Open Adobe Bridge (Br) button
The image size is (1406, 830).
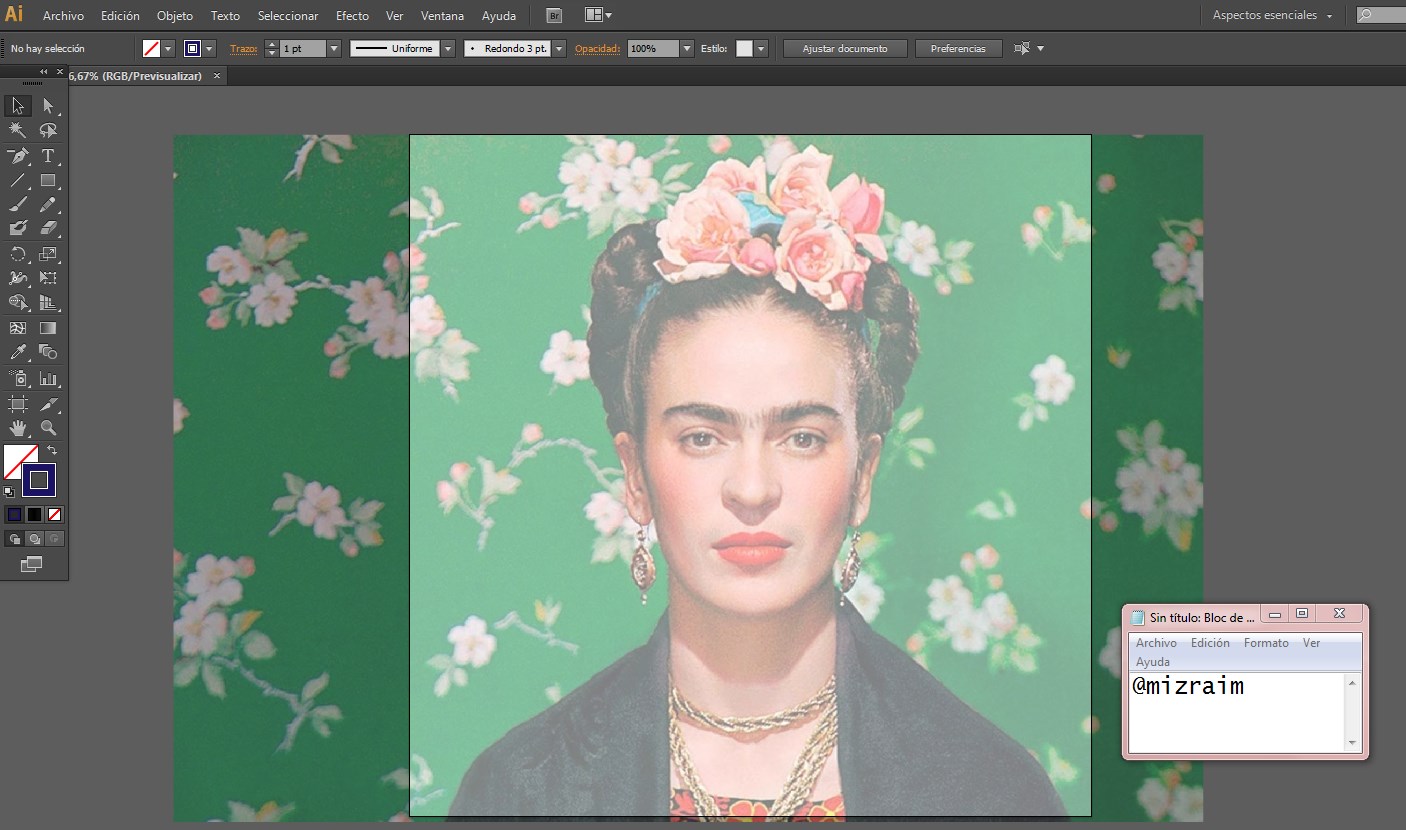tap(554, 15)
